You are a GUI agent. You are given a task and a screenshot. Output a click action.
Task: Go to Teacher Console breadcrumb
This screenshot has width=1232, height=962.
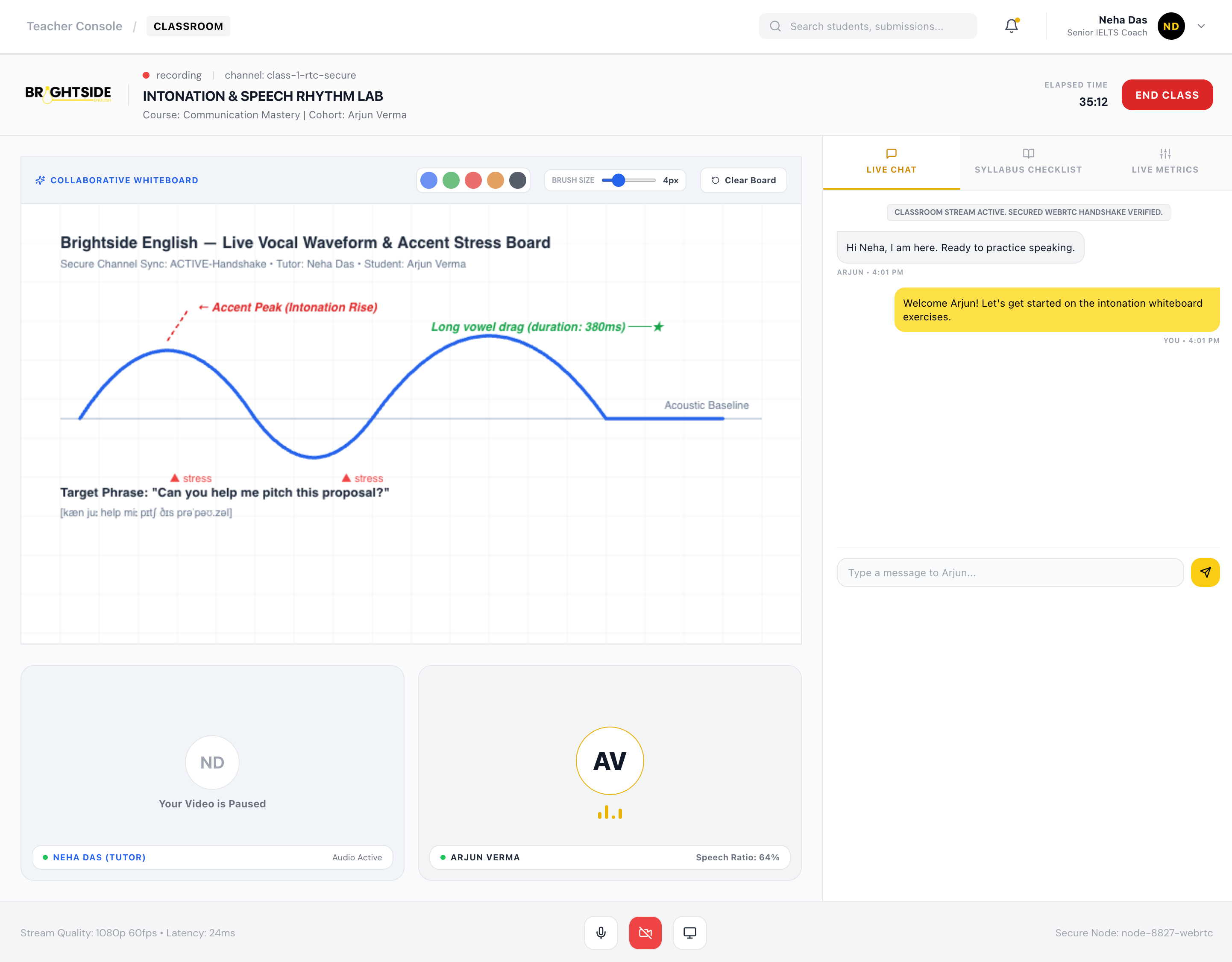74,26
